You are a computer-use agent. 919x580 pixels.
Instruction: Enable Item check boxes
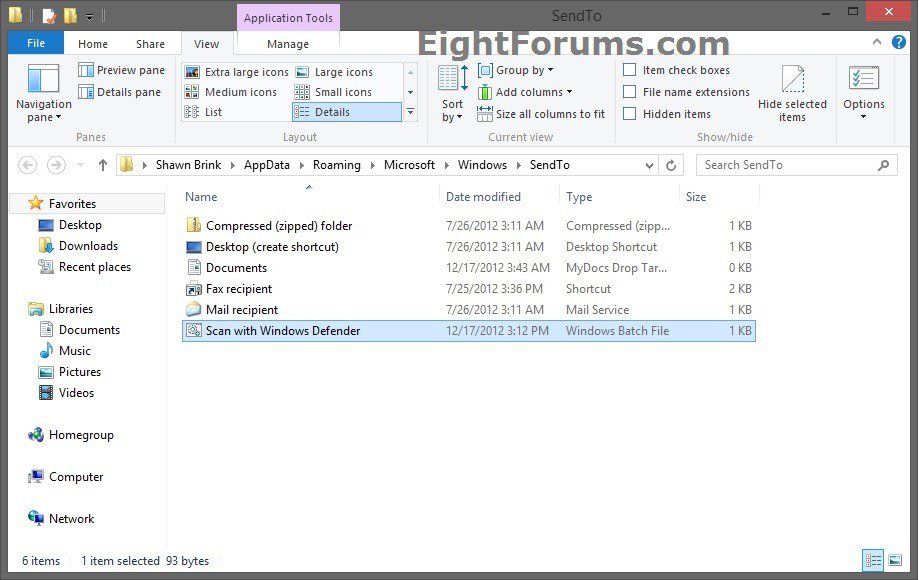click(630, 70)
